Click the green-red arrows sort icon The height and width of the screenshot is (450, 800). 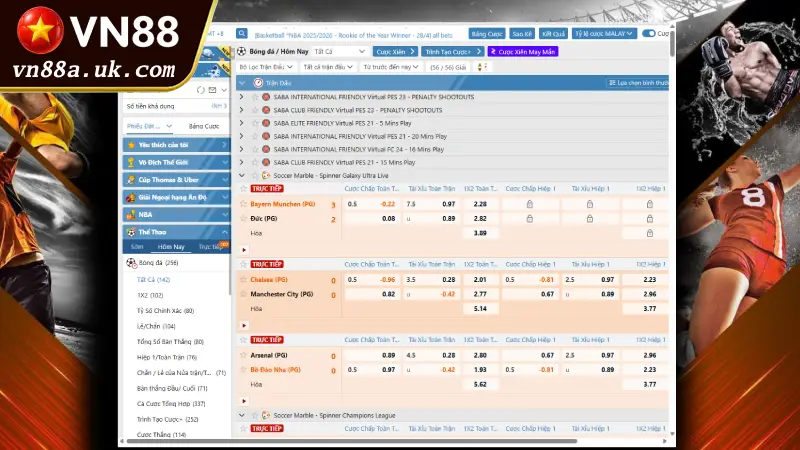[x=482, y=67]
